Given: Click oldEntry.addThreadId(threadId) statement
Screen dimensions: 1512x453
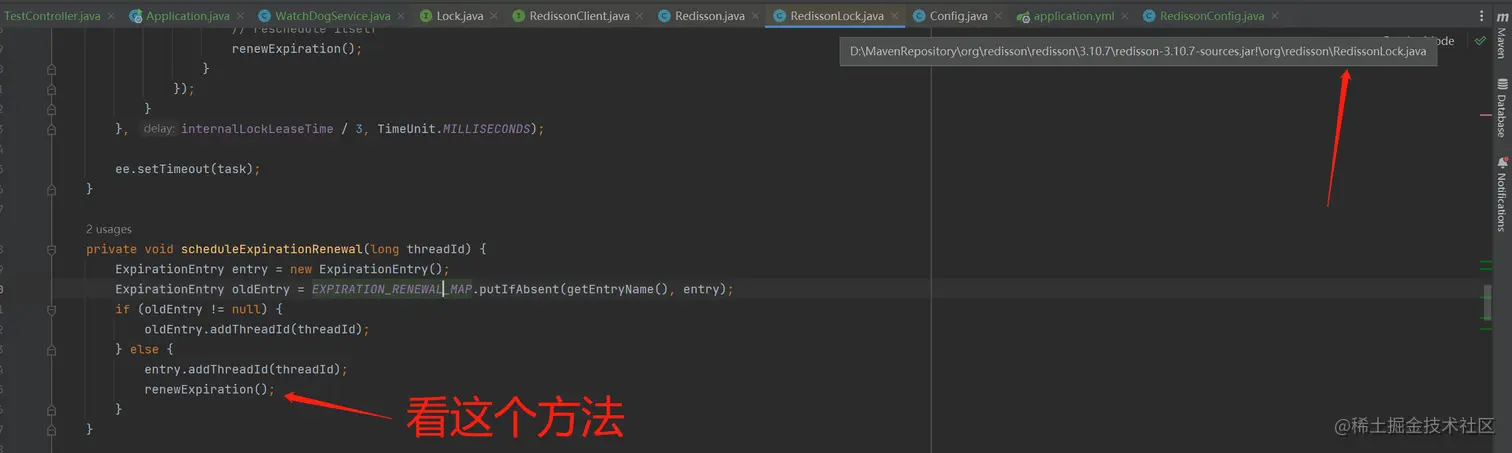Looking at the screenshot, I should 257,329.
